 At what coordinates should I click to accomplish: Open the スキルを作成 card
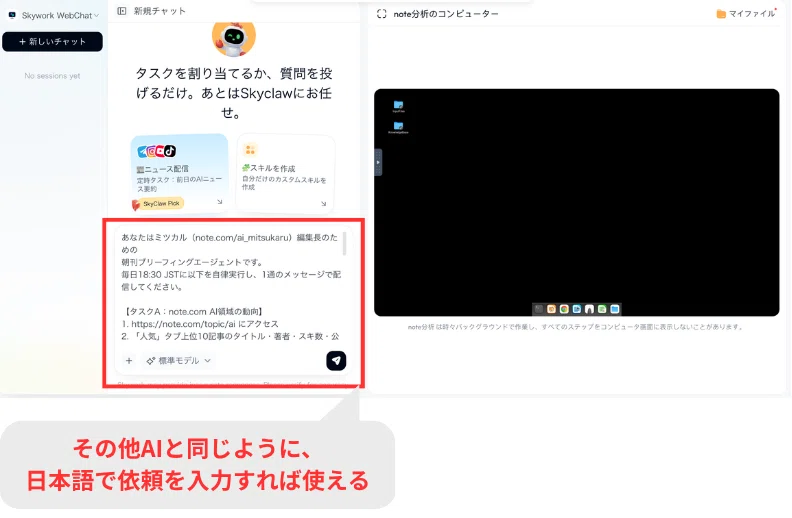tap(286, 173)
